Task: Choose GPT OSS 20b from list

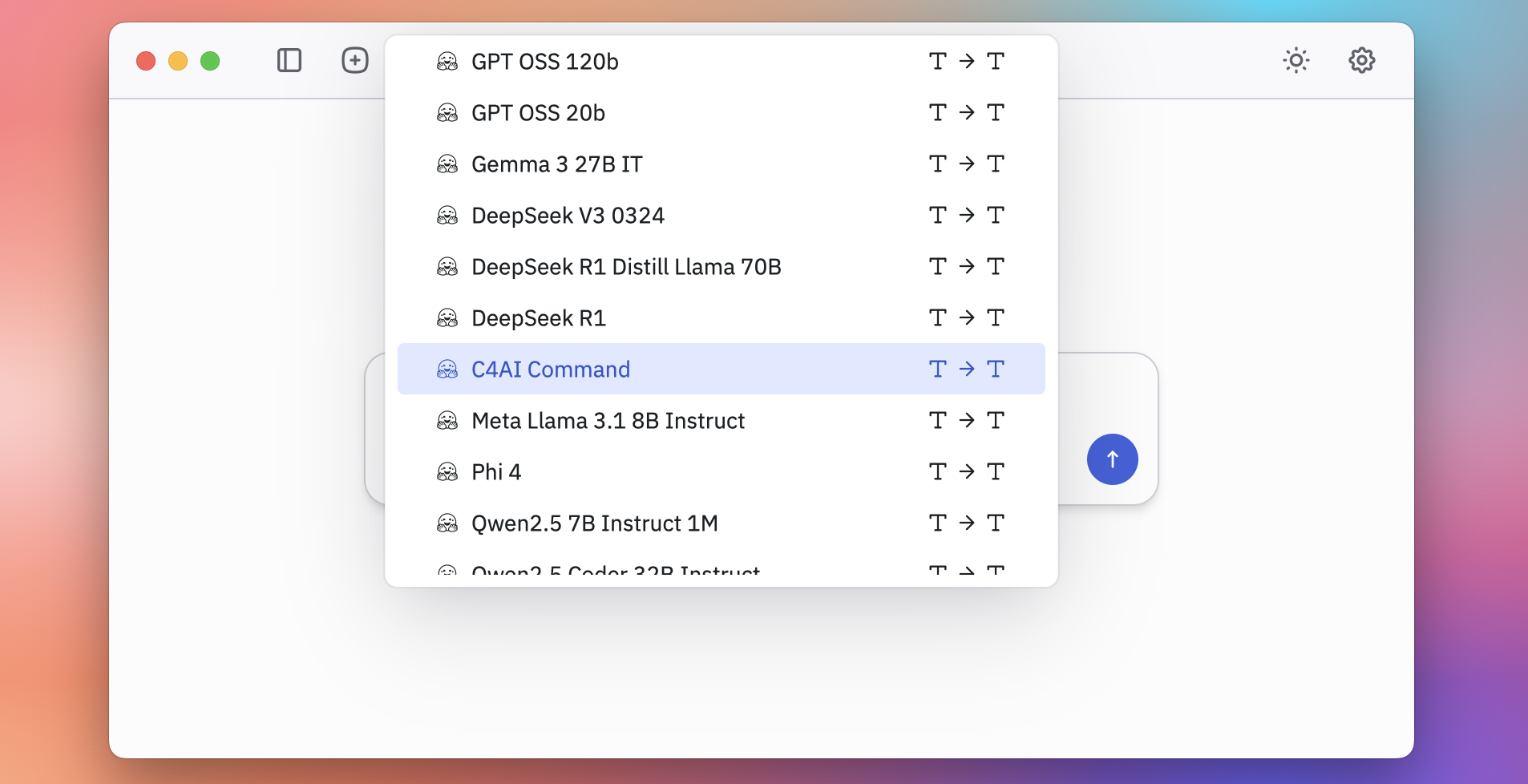Action: (538, 113)
